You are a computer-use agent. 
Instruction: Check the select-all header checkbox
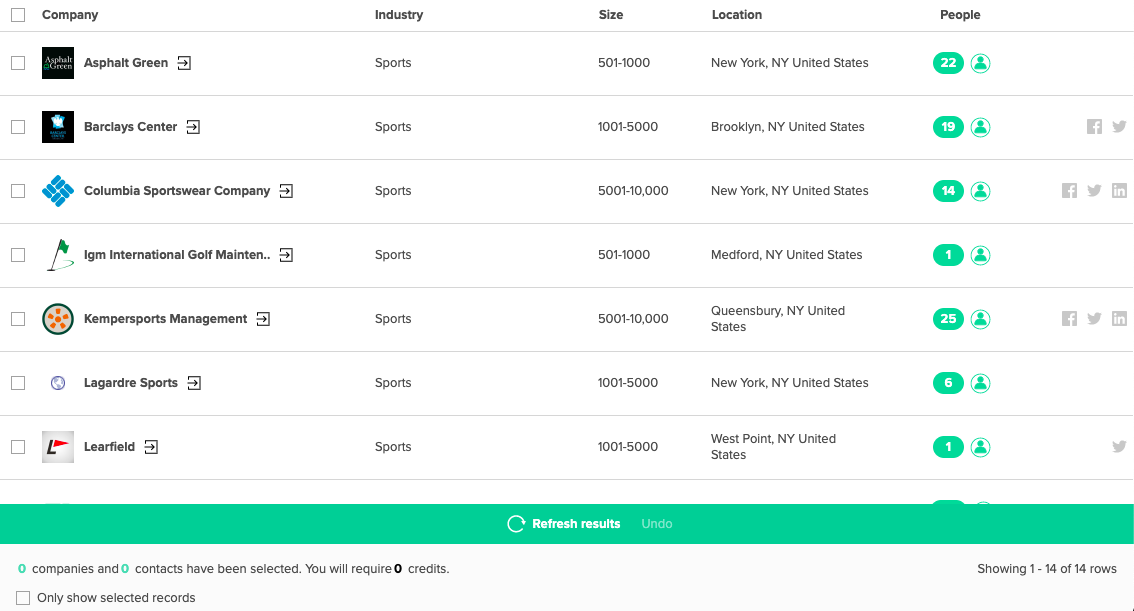18,15
